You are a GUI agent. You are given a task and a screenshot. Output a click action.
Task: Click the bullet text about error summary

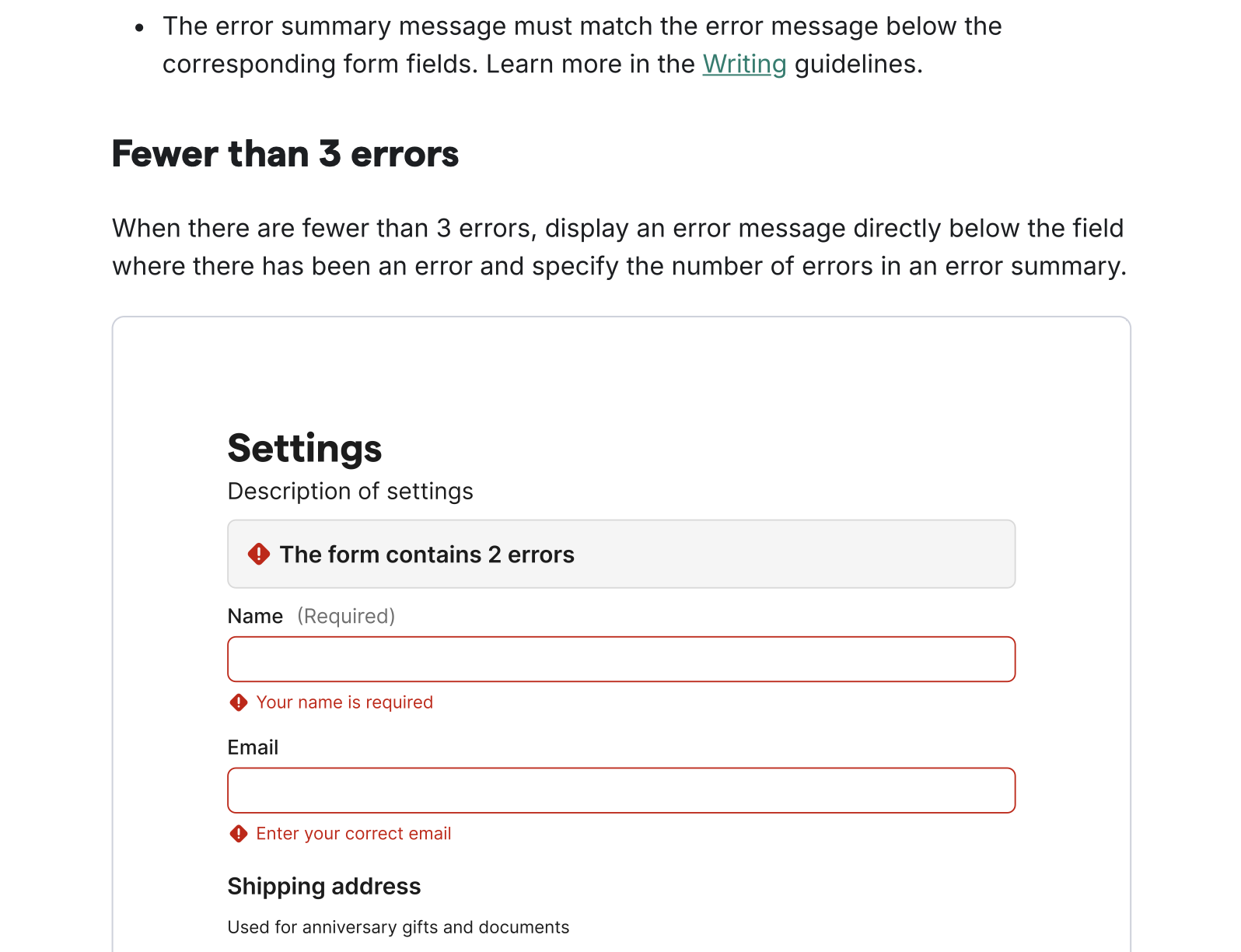pos(582,27)
